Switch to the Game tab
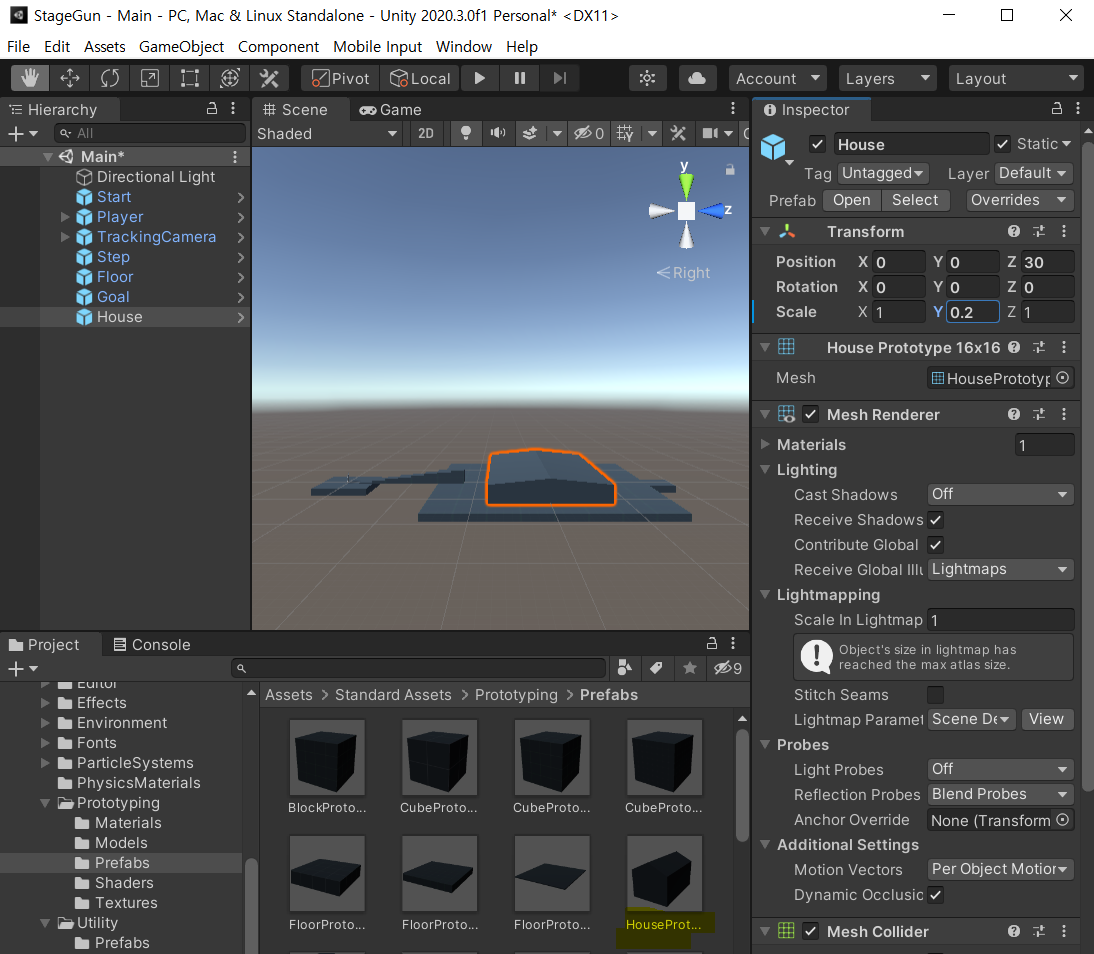1094x954 pixels. pyautogui.click(x=390, y=110)
